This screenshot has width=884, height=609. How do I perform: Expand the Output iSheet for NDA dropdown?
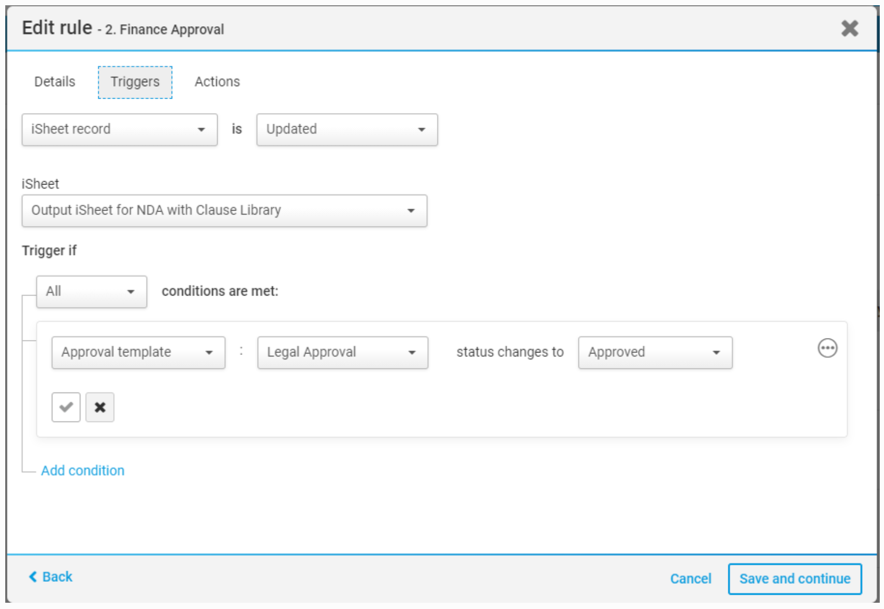pyautogui.click(x=224, y=211)
